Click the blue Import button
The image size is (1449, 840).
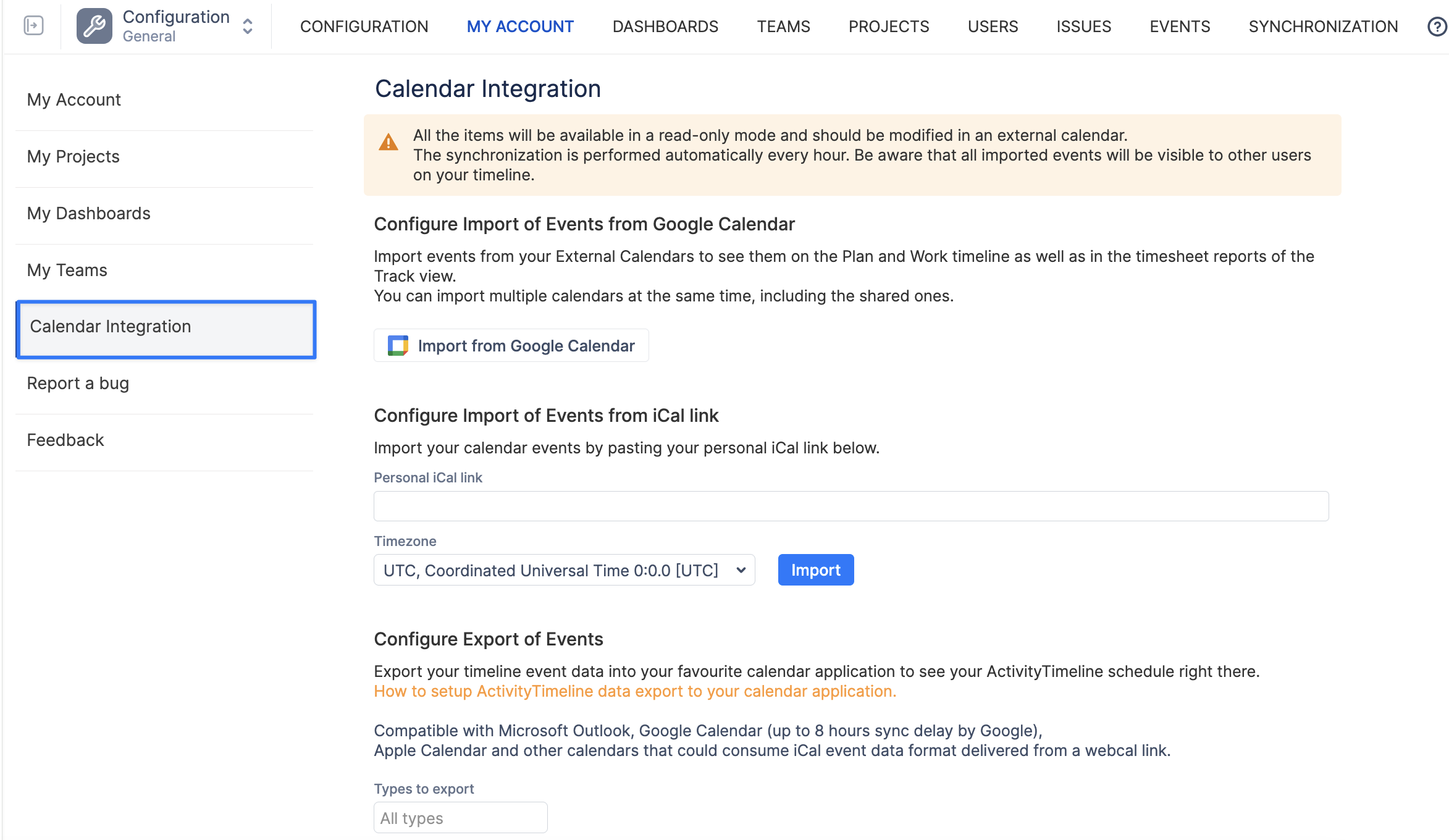(x=816, y=570)
